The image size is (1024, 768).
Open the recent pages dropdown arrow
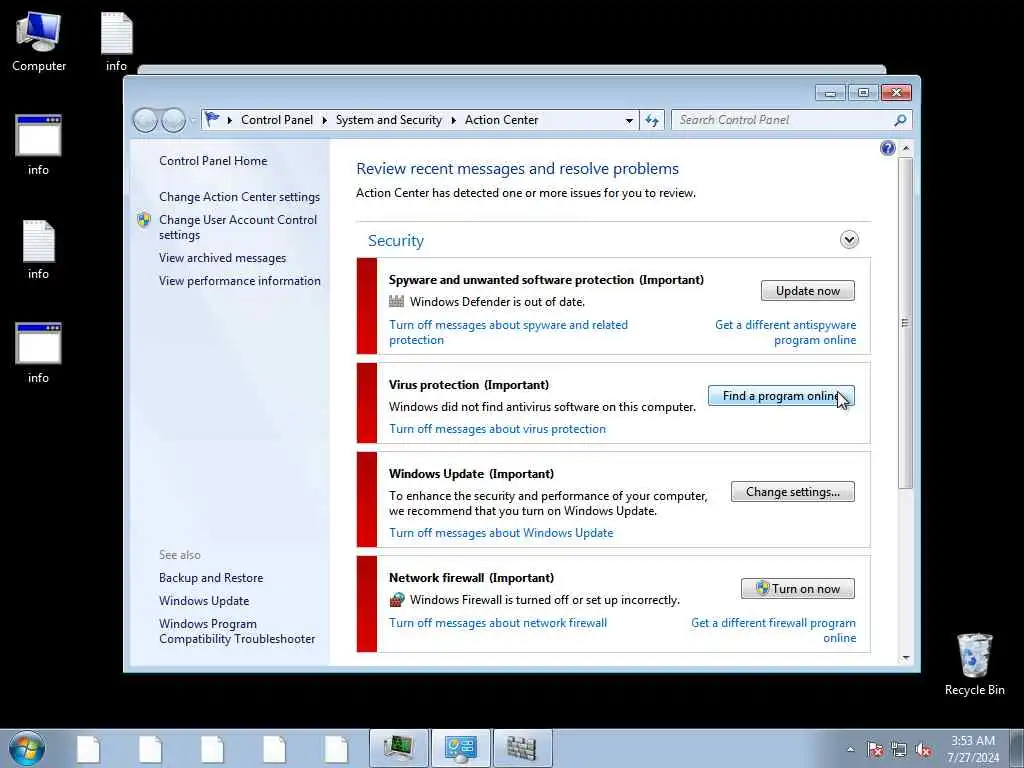[x=193, y=120]
